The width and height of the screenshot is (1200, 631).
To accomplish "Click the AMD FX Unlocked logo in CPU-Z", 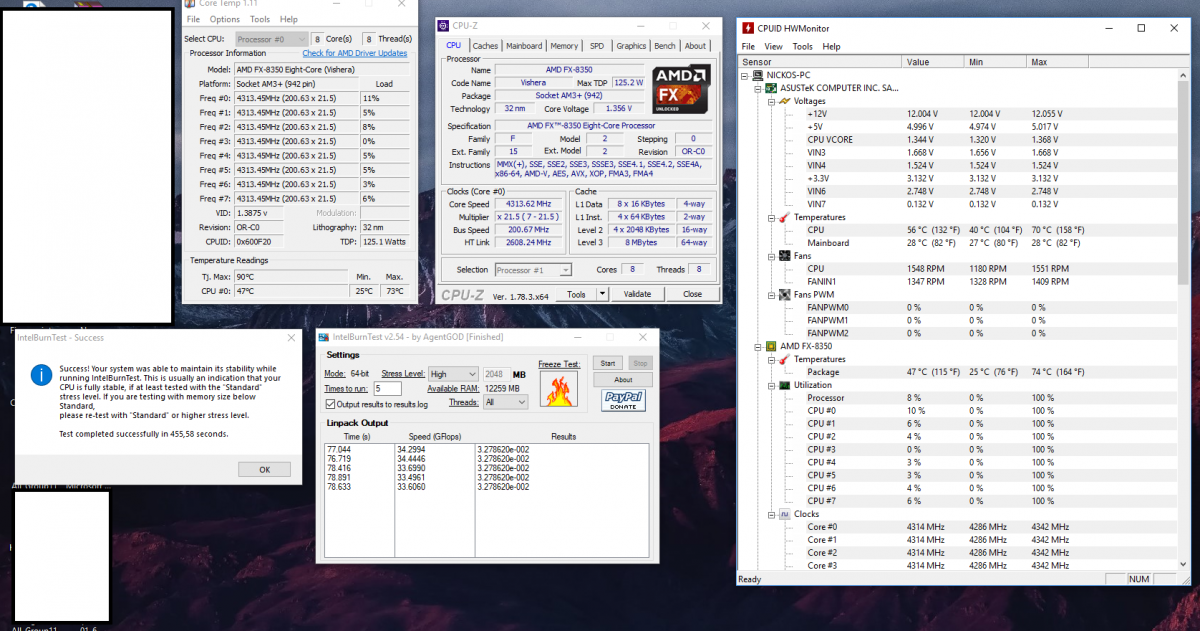I will point(681,89).
